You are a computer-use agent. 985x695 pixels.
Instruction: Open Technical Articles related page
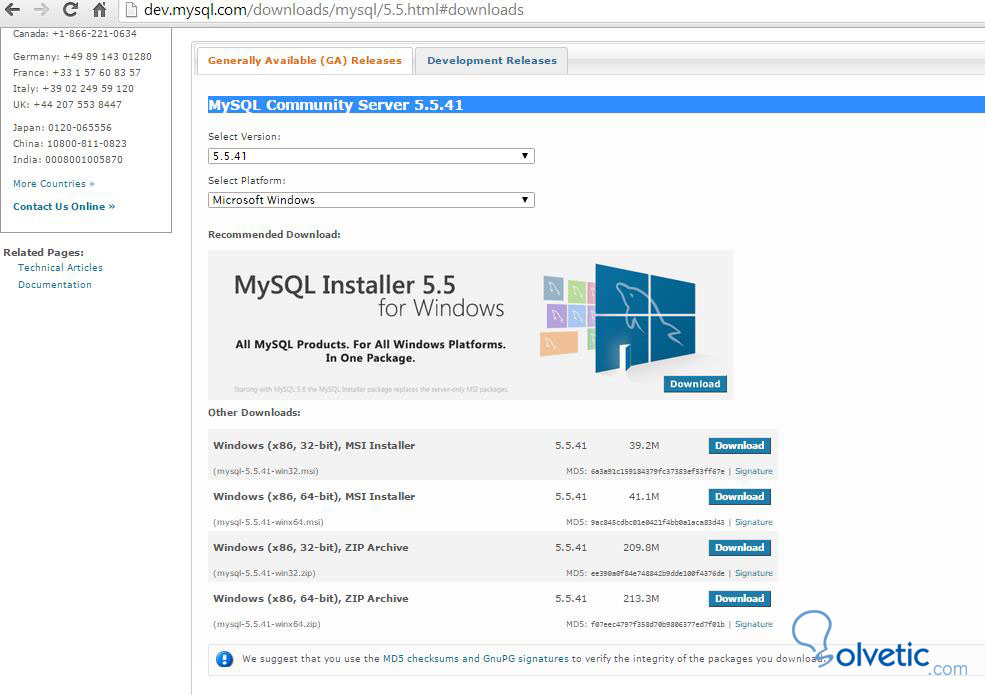click(60, 268)
